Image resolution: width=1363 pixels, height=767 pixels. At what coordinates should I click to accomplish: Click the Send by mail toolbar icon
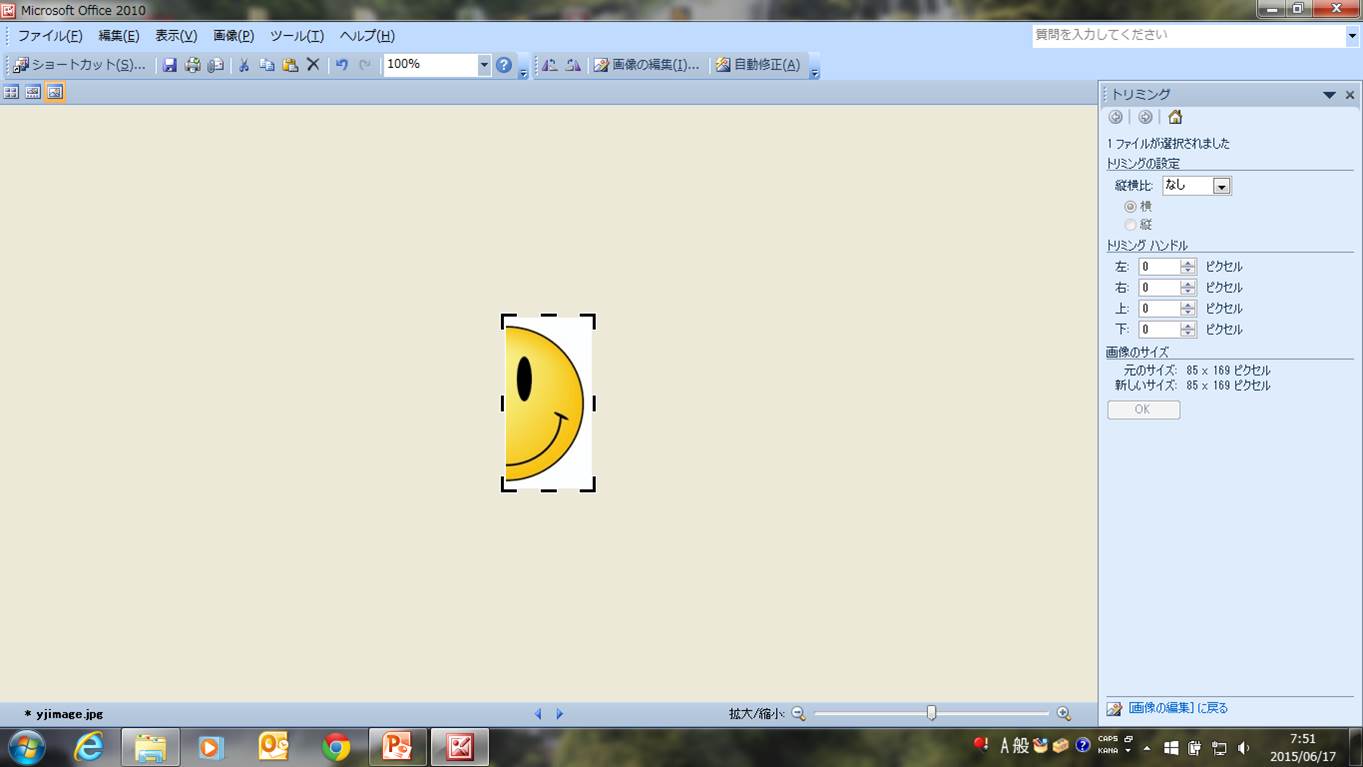coord(215,65)
